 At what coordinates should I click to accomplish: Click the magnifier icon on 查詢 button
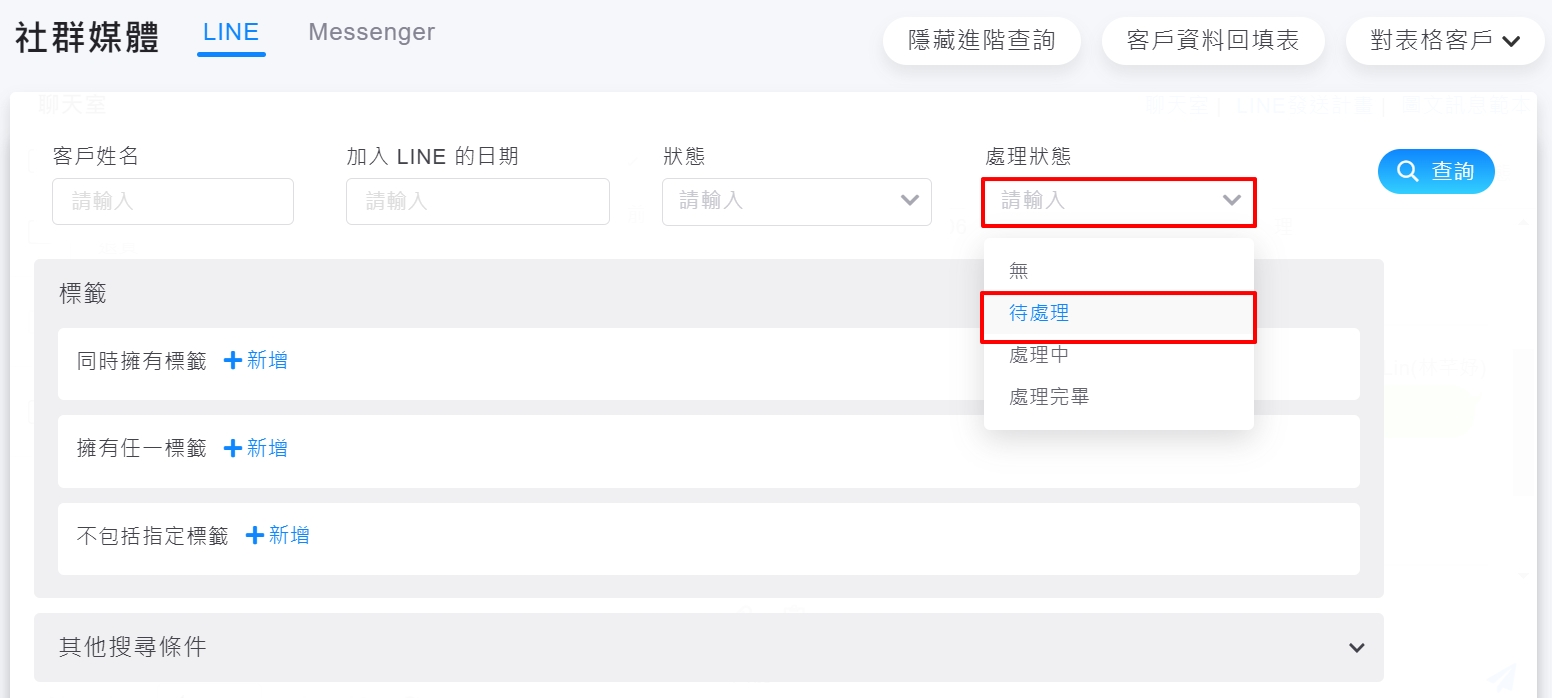[1408, 172]
